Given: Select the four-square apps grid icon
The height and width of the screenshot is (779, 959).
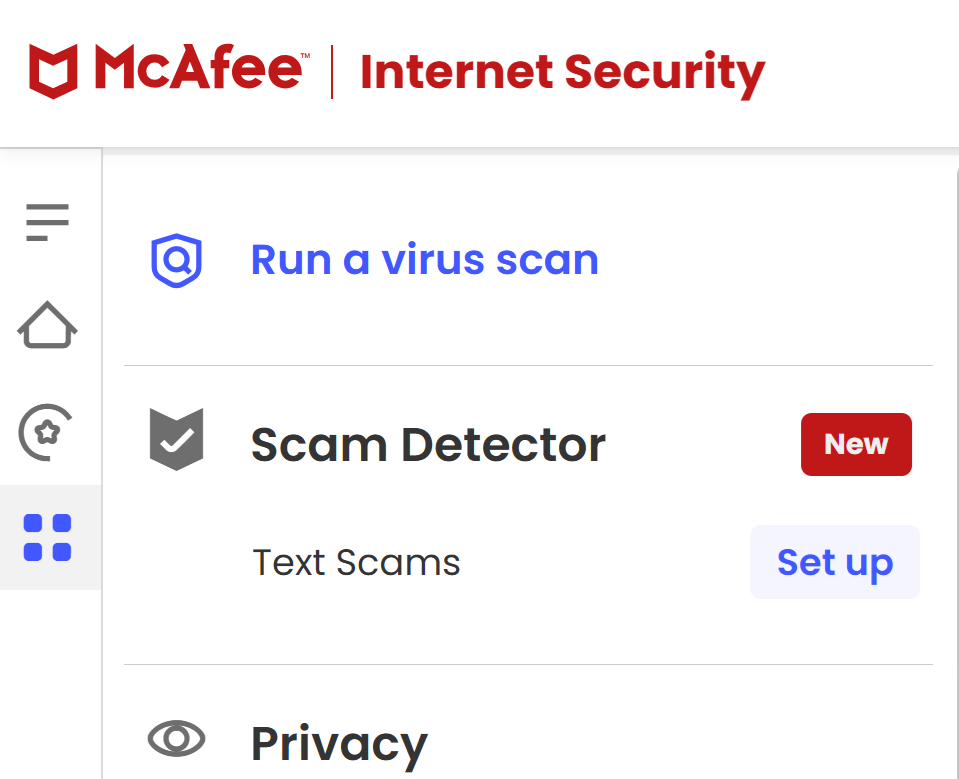Looking at the screenshot, I should [x=47, y=537].
